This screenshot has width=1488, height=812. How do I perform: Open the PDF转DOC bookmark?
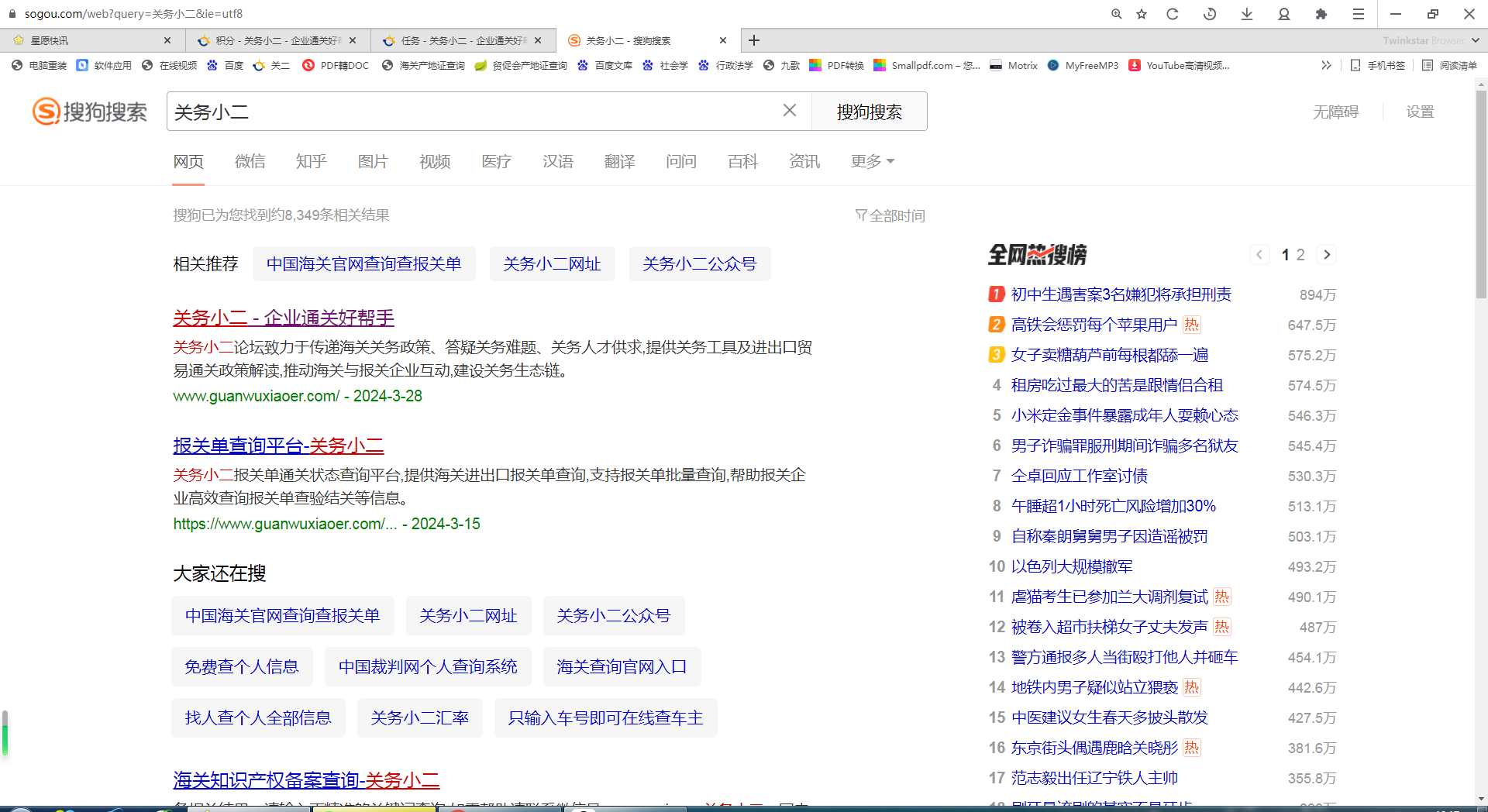pos(336,65)
